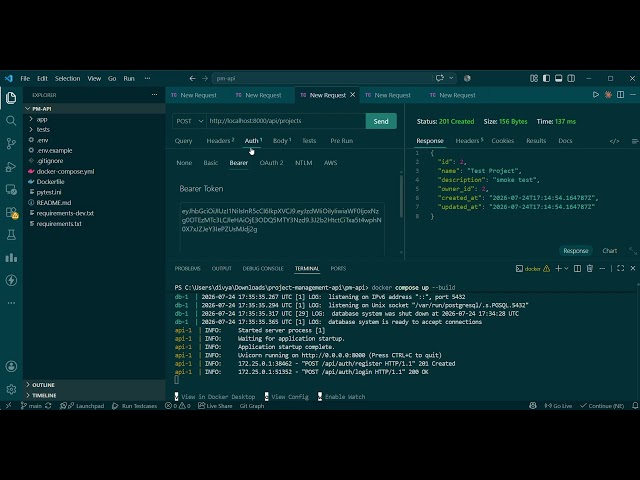
Task: Open the response Headers tab
Action: (469, 141)
